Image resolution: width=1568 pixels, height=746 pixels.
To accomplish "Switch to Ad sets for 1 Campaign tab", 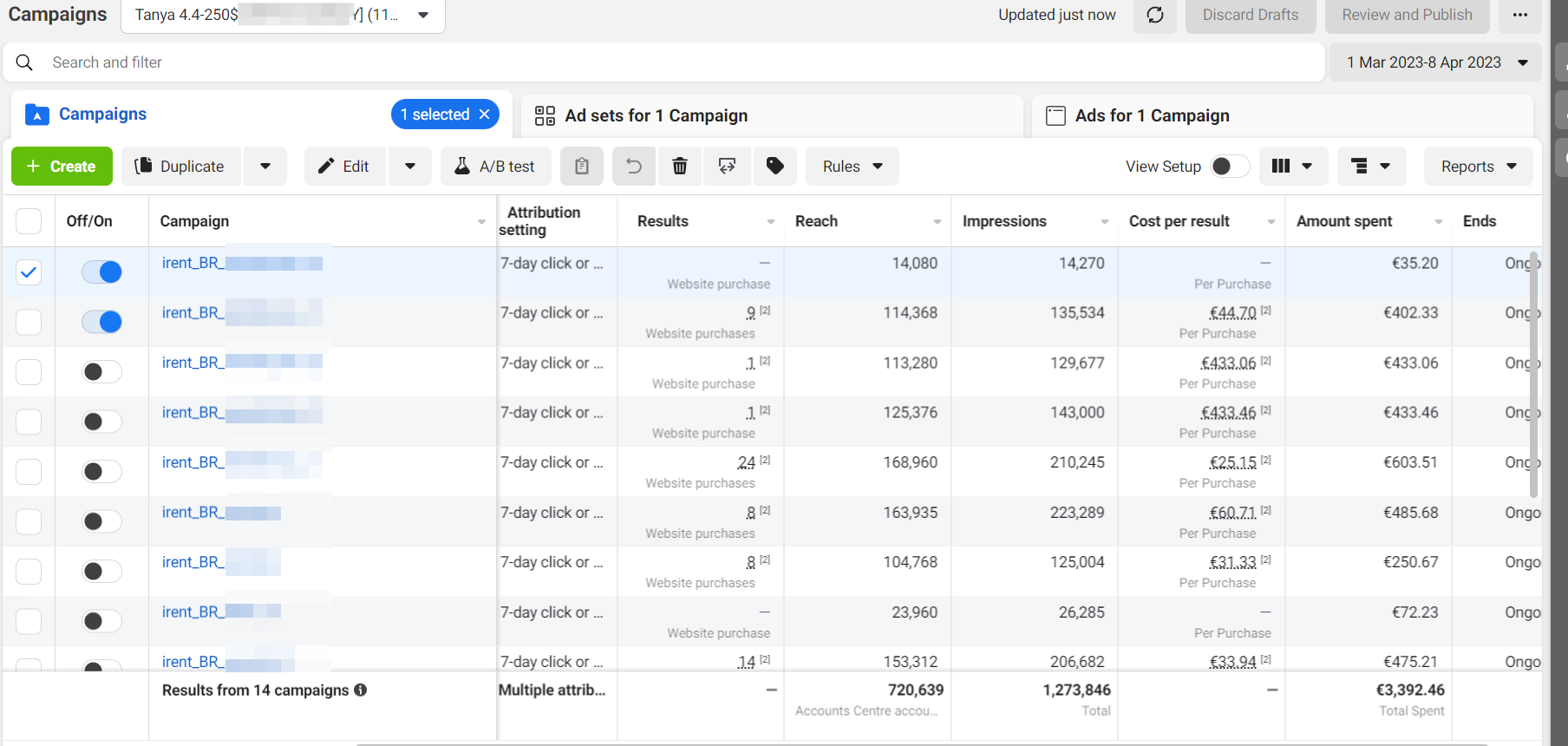I will pyautogui.click(x=656, y=115).
